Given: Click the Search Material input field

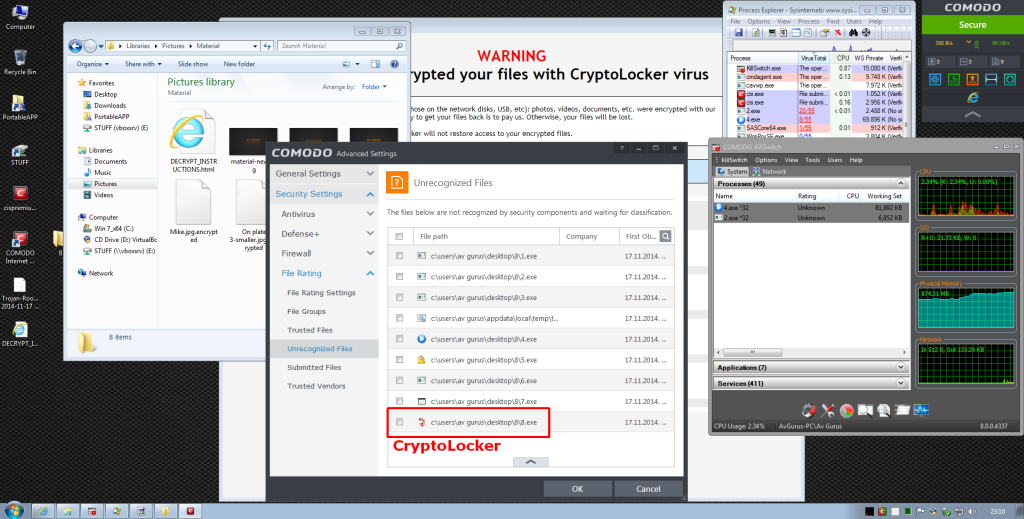Looking at the screenshot, I should coord(342,46).
